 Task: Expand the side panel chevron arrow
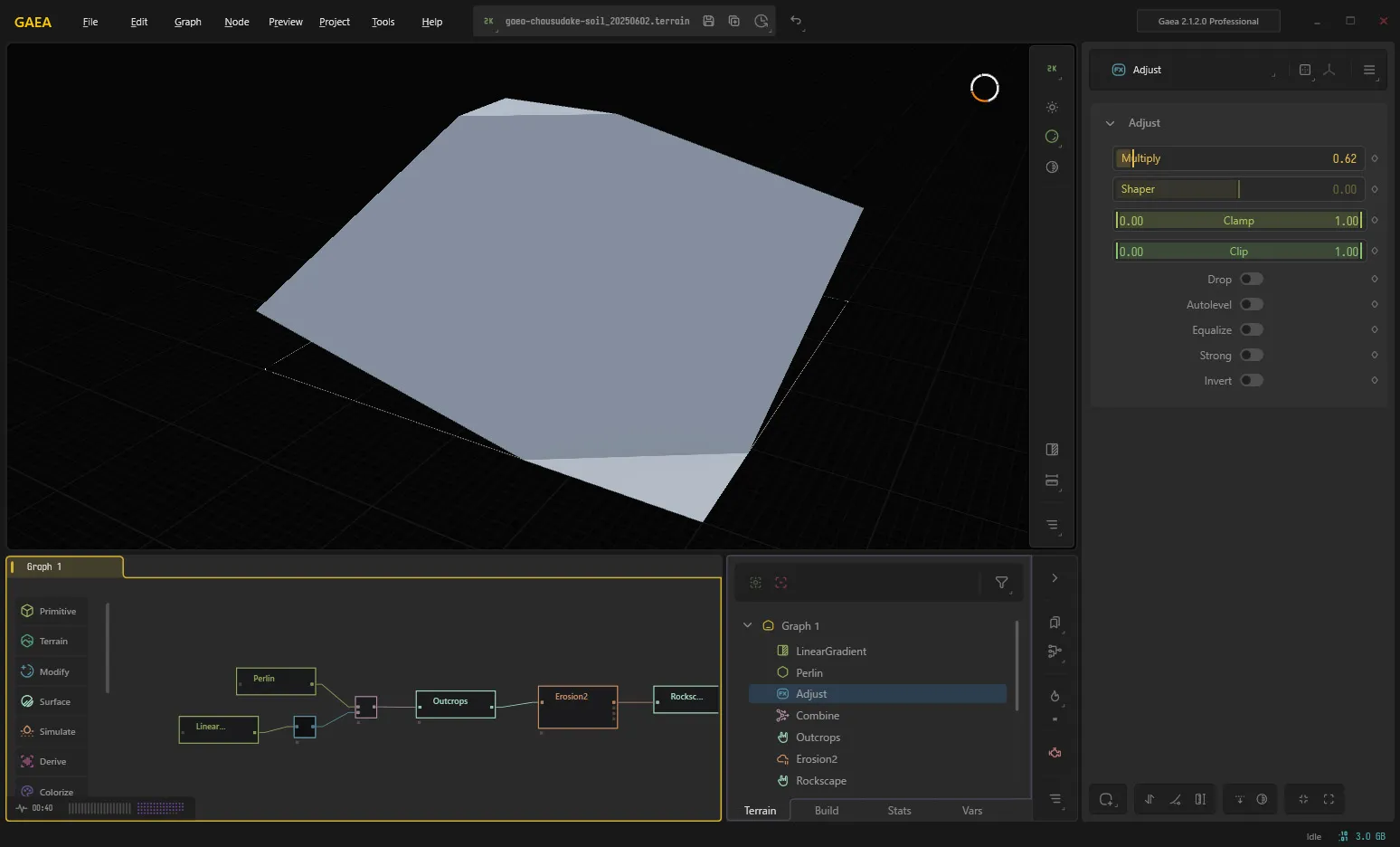click(1055, 578)
